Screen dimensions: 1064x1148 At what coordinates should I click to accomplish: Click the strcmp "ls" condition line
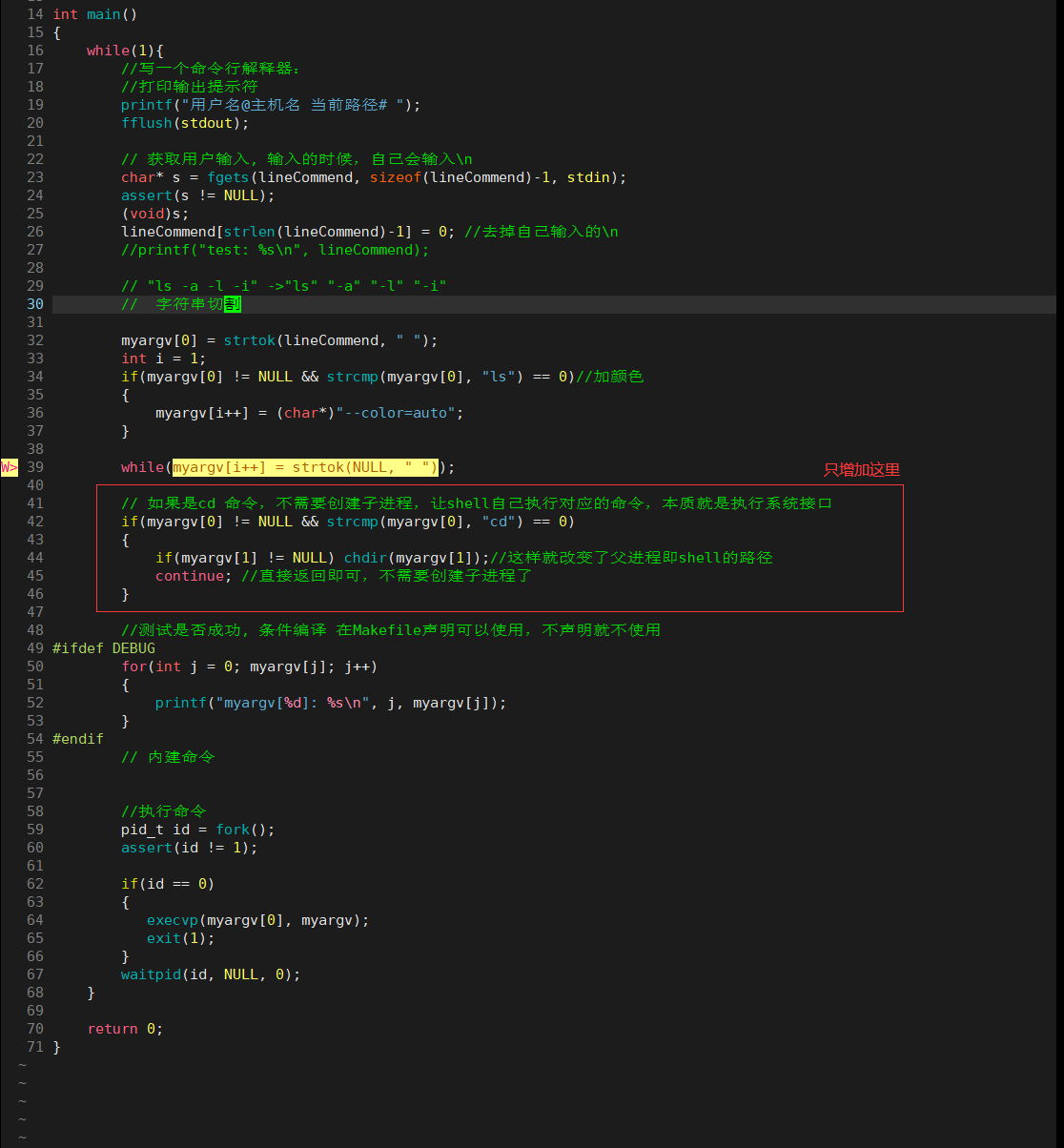[x=348, y=377]
